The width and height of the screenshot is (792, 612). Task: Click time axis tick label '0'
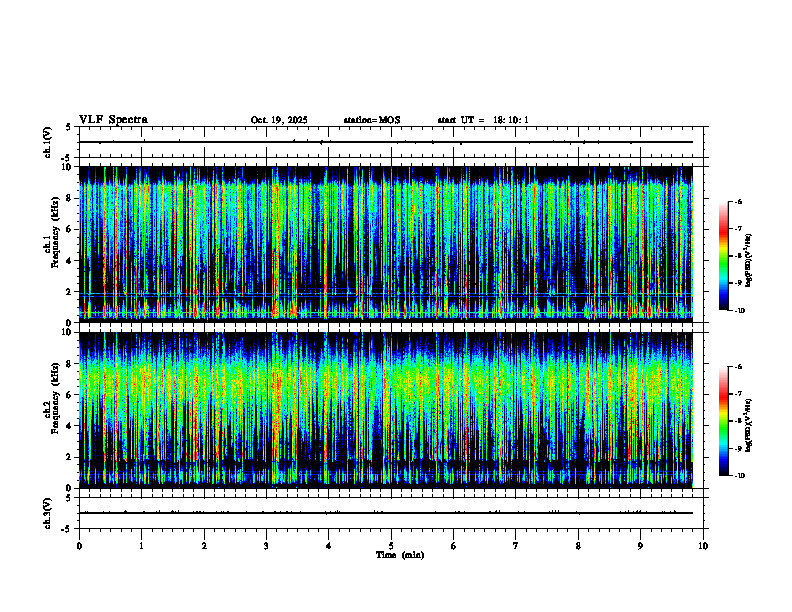click(x=79, y=546)
